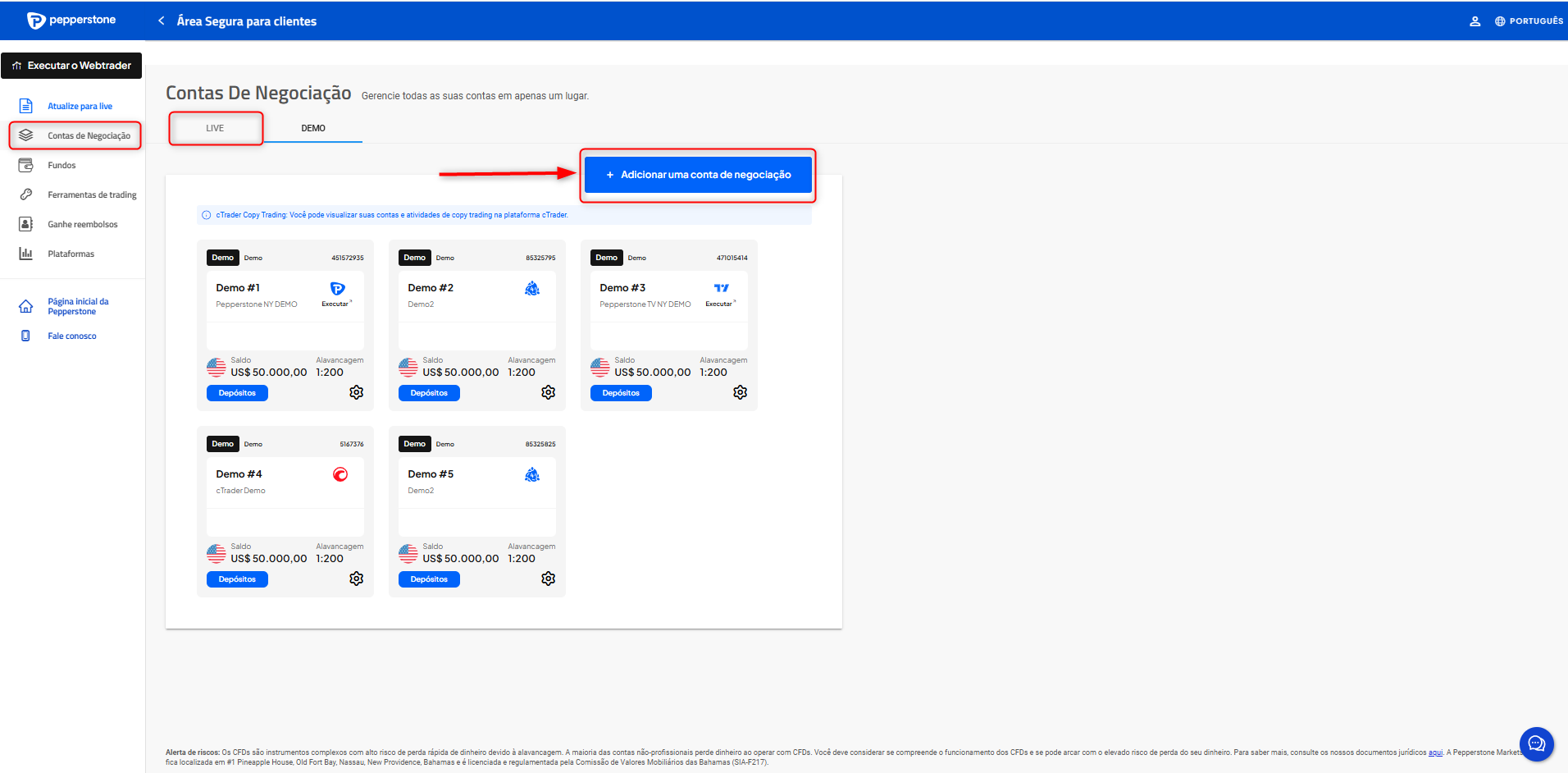1568x773 pixels.
Task: Click the cTrader logo on Demo #4
Action: click(340, 474)
